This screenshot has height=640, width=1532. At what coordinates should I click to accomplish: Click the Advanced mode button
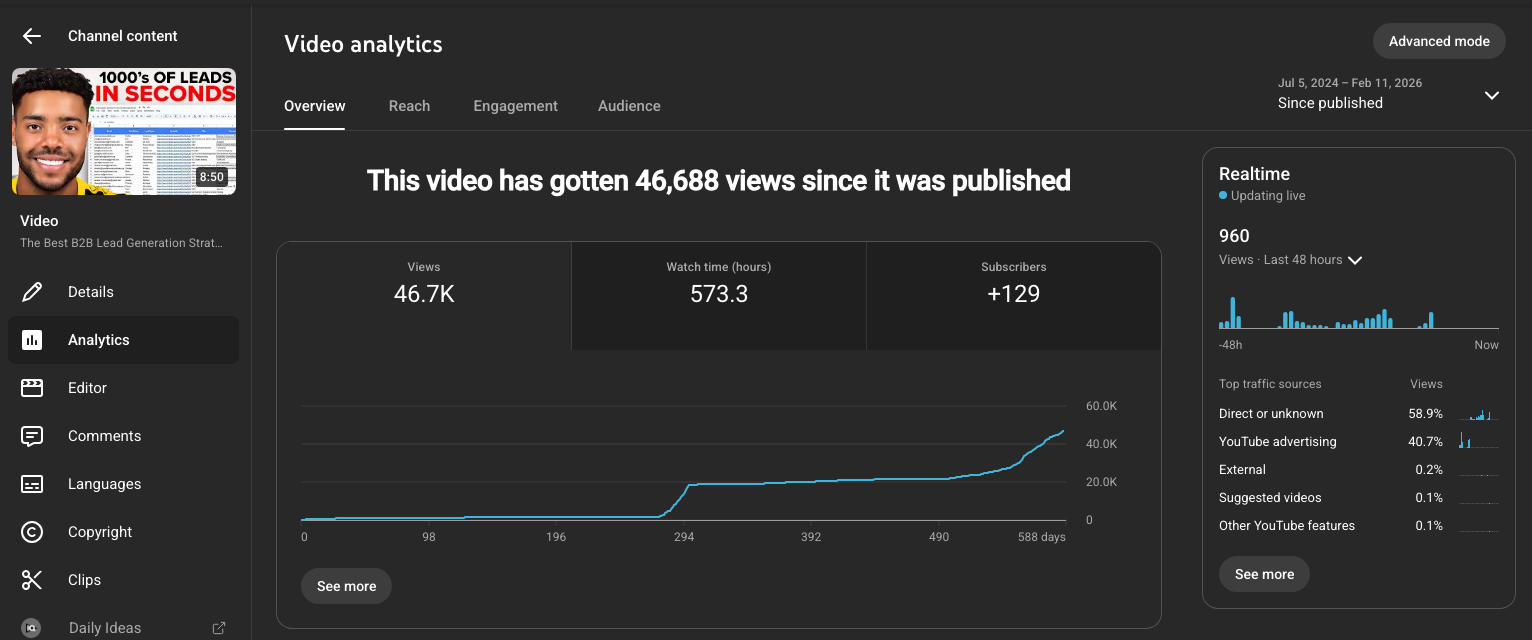tap(1439, 41)
